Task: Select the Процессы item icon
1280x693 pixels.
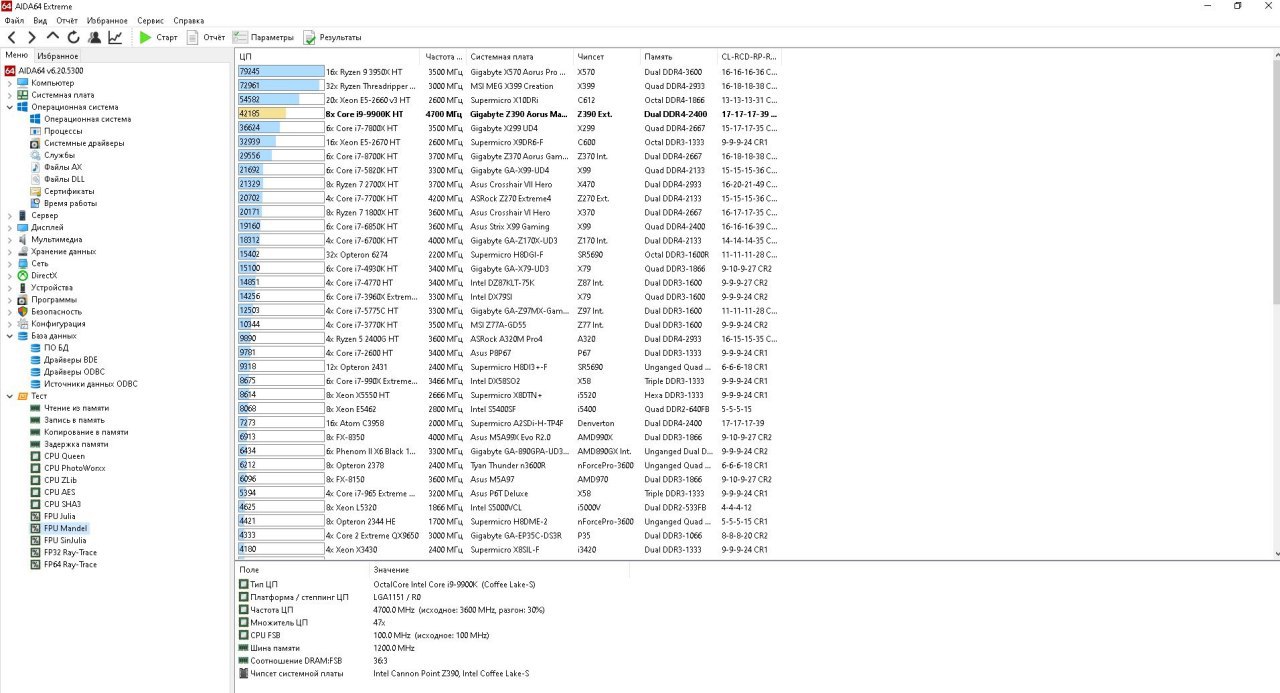Action: [x=35, y=131]
